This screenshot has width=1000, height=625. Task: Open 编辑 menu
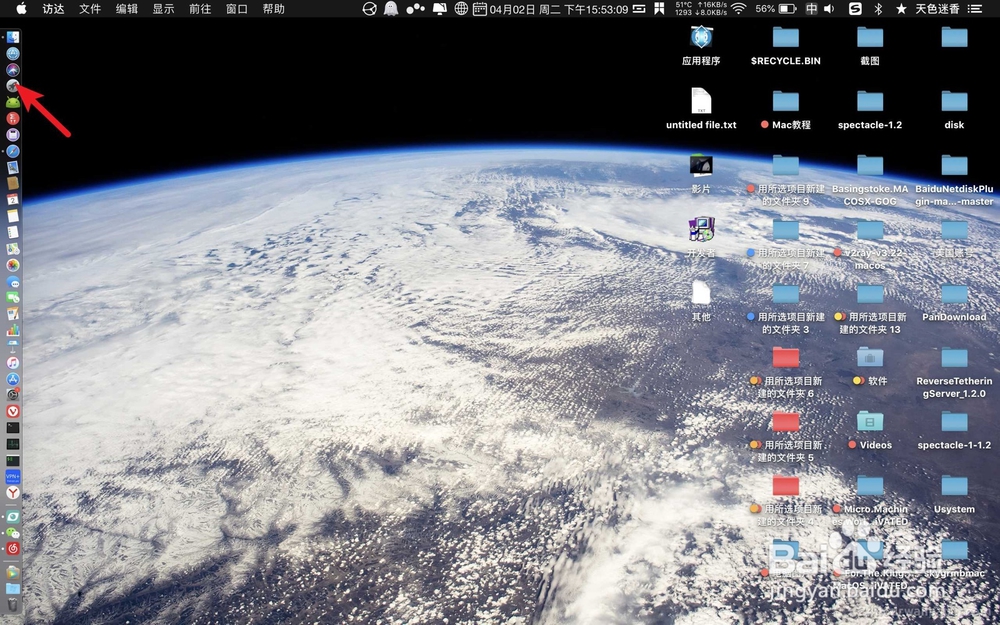127,9
